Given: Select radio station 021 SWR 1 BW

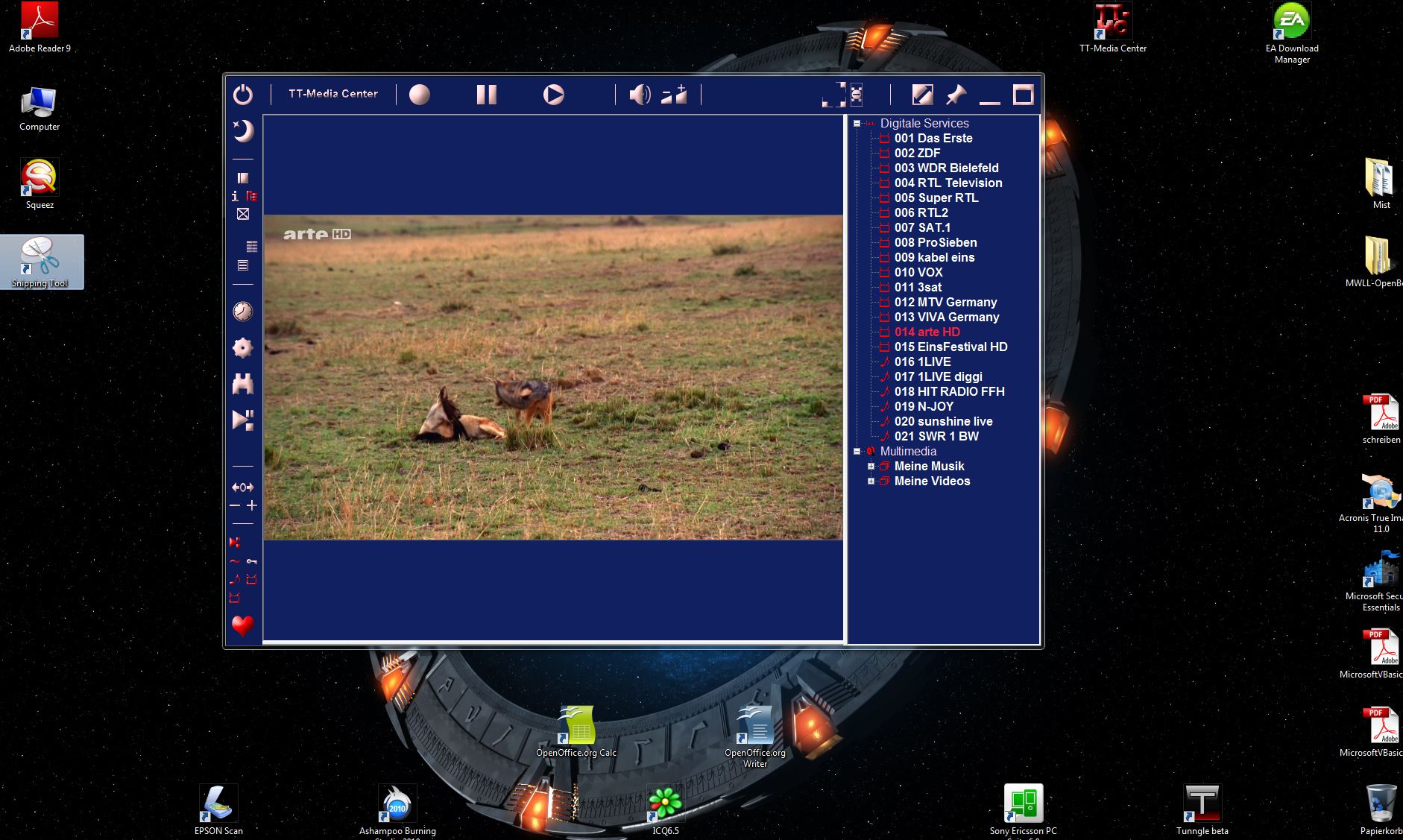Looking at the screenshot, I should coord(937,437).
